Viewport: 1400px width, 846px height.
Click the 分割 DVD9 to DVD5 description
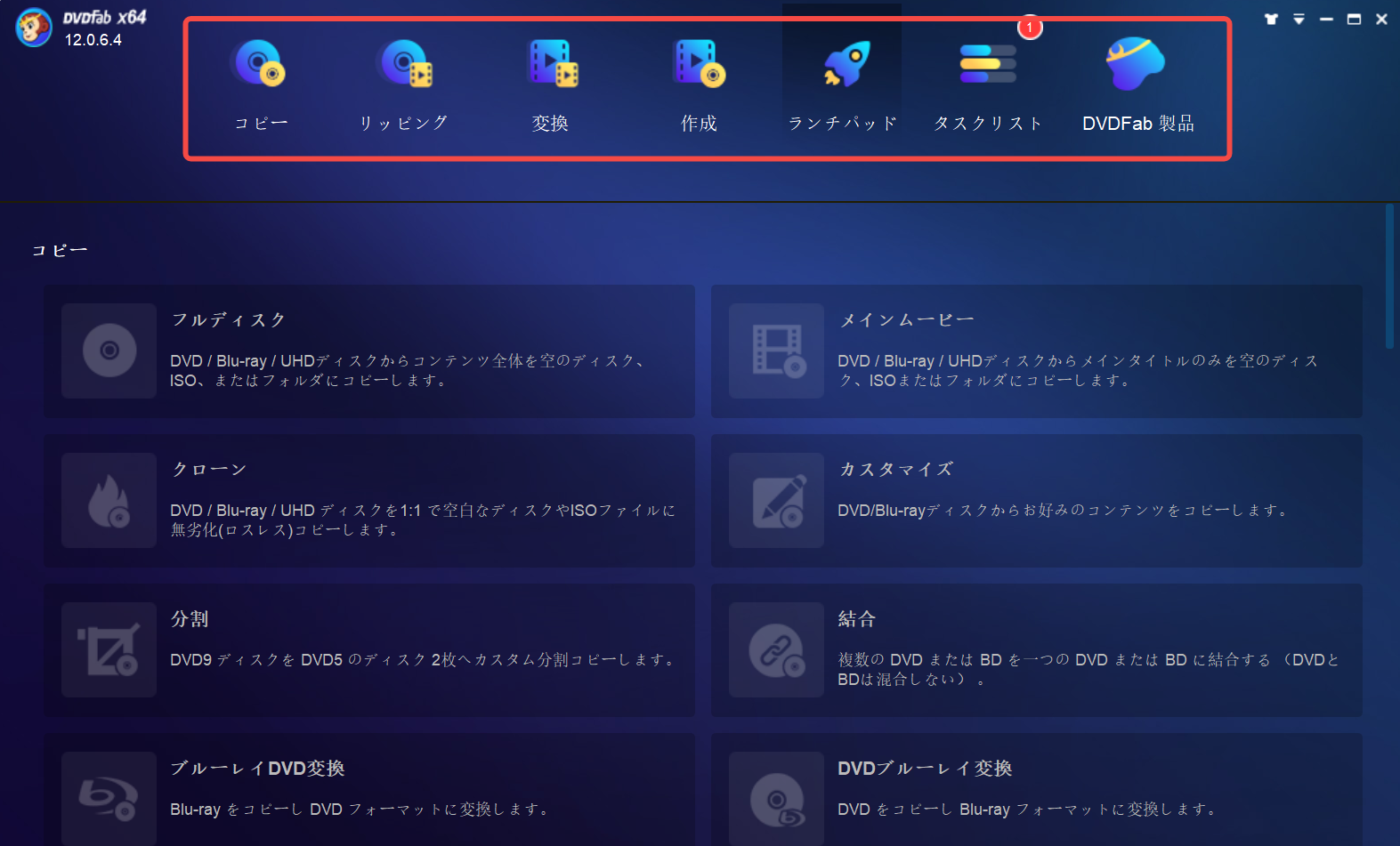[424, 659]
